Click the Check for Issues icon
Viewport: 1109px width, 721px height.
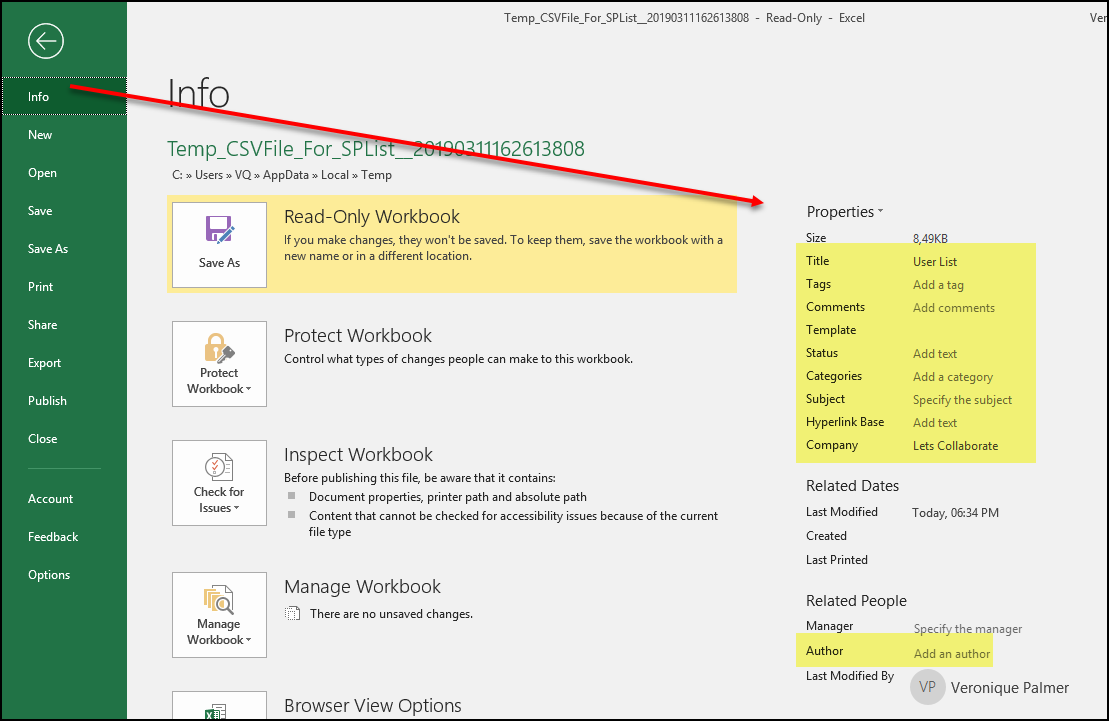click(219, 468)
